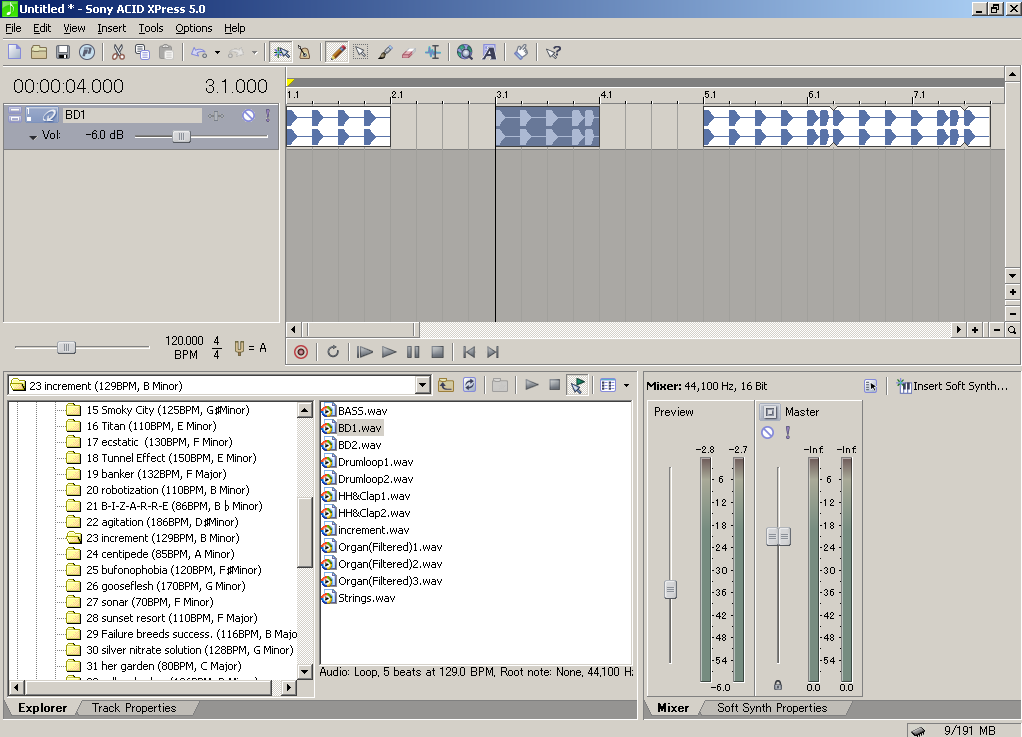
Task: Open the Tools menu
Action: (151, 28)
